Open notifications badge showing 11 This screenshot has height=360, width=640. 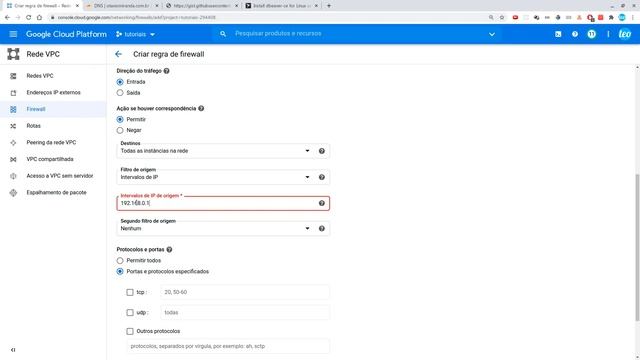591,34
